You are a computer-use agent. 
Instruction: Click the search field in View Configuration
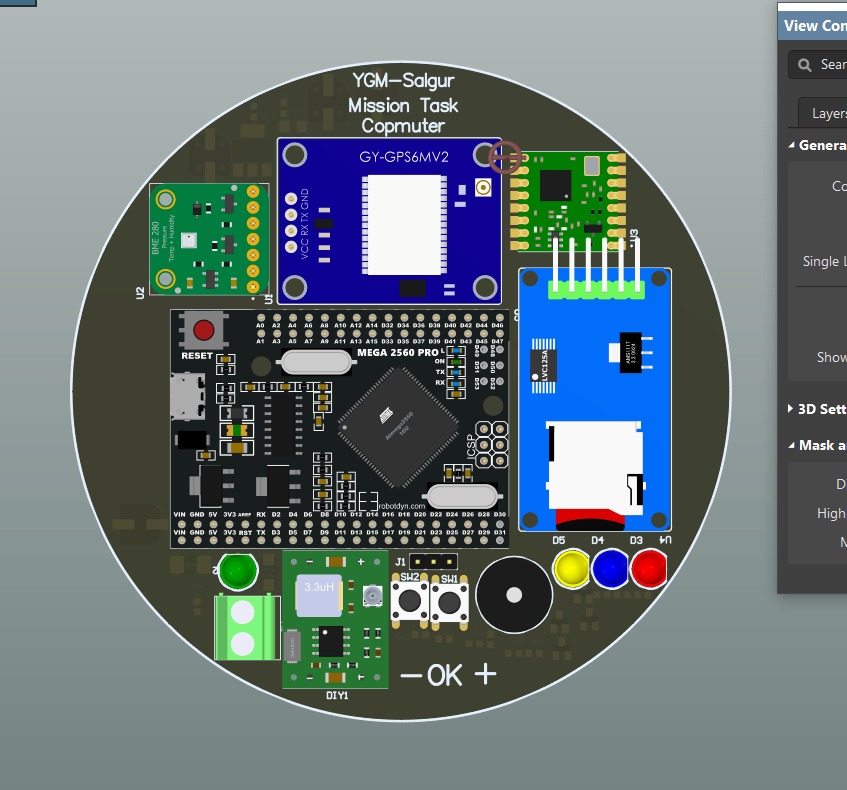pos(830,64)
